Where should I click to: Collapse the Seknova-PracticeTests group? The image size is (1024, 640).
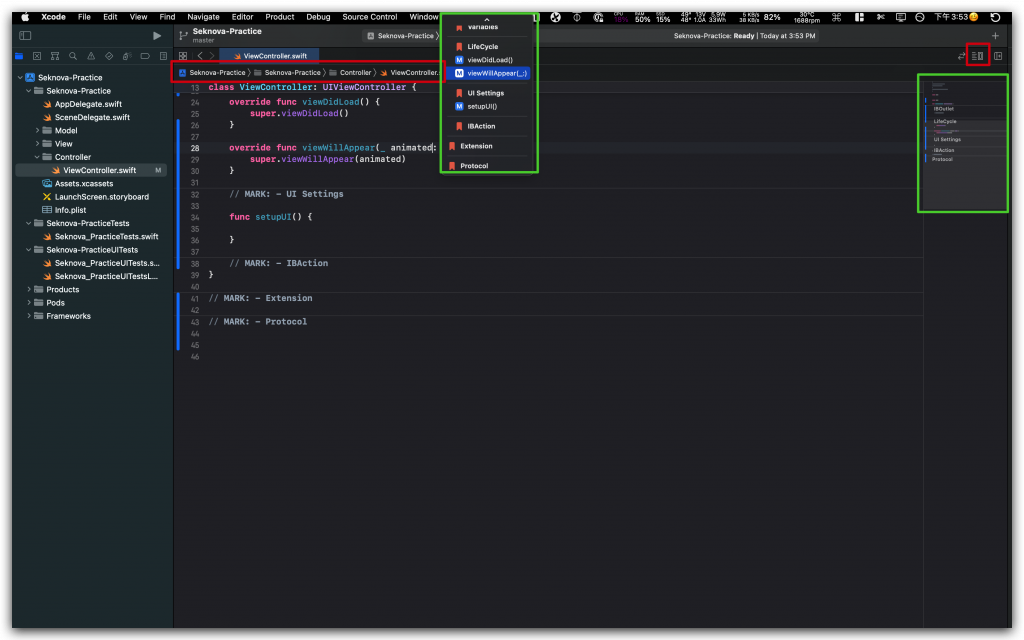[x=29, y=223]
